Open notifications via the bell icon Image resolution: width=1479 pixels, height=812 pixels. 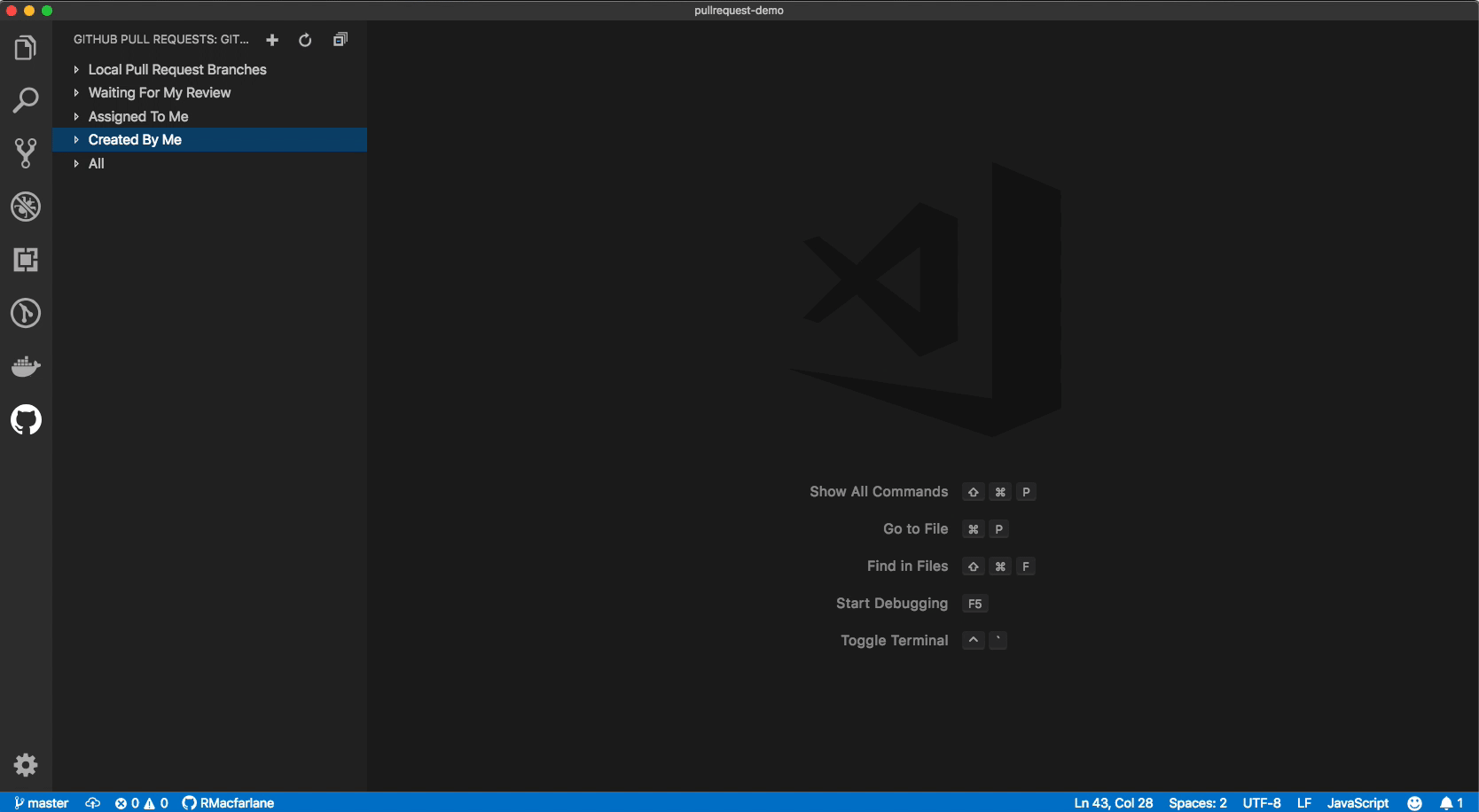coord(1446,803)
